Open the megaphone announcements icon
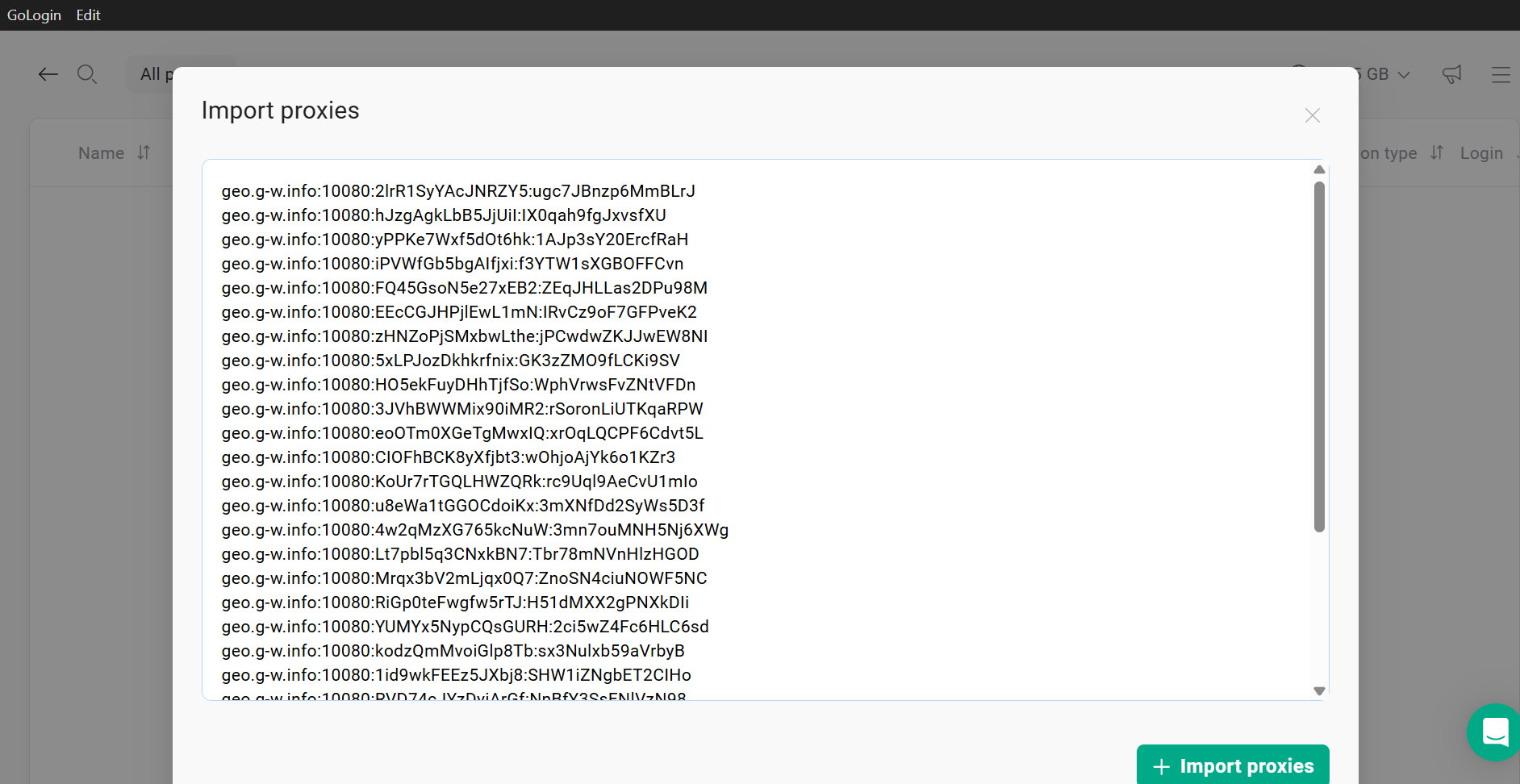Screen dimensions: 1520x784 [1451, 74]
